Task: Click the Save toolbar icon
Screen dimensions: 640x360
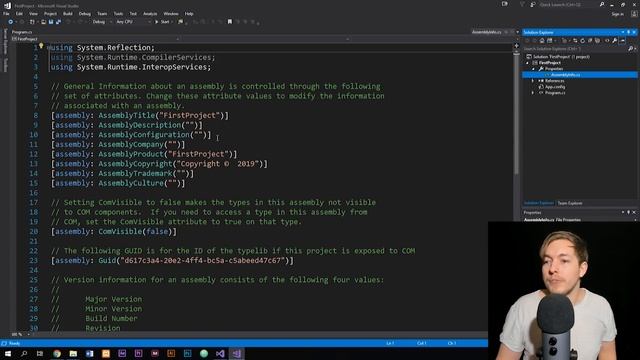Action: [x=51, y=22]
